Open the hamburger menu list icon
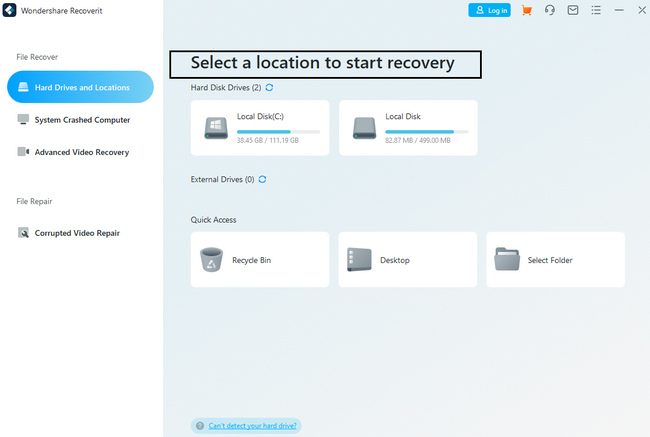The height and width of the screenshot is (437, 650). (596, 10)
